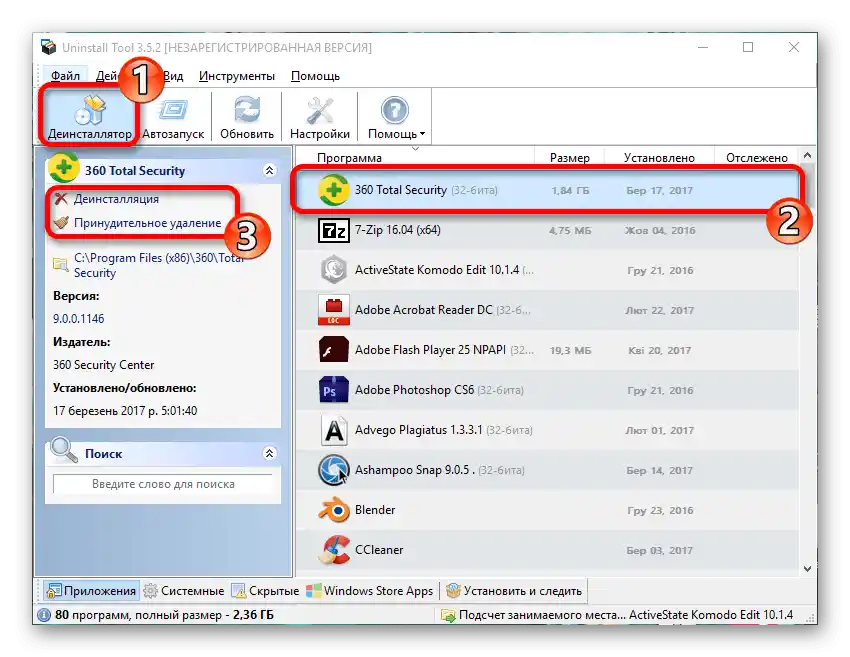The height and width of the screenshot is (657, 850).
Task: Click the magnifier icon in Поиск panel
Action: [x=64, y=450]
